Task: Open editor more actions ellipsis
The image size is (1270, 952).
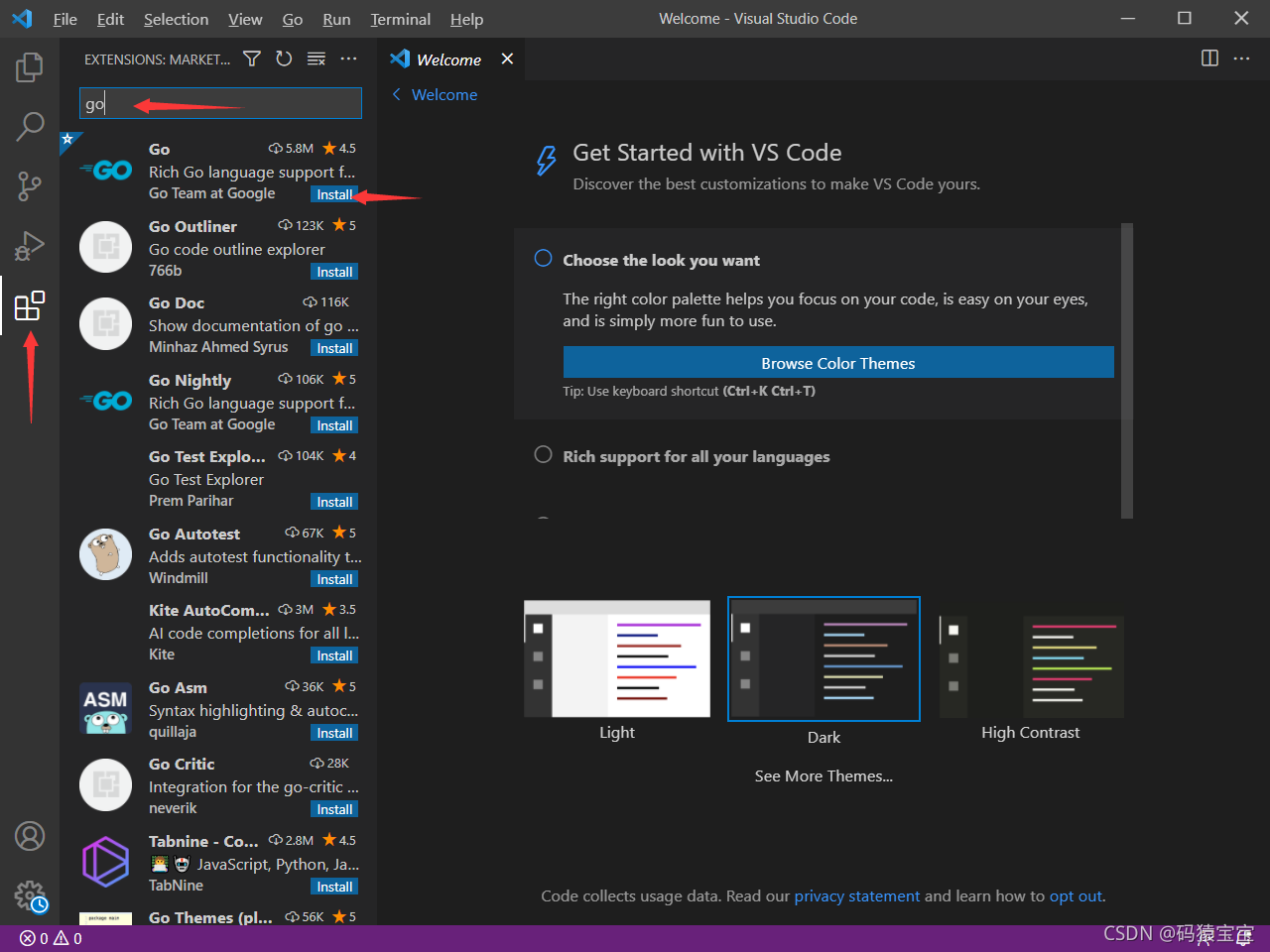Action: tap(1241, 59)
